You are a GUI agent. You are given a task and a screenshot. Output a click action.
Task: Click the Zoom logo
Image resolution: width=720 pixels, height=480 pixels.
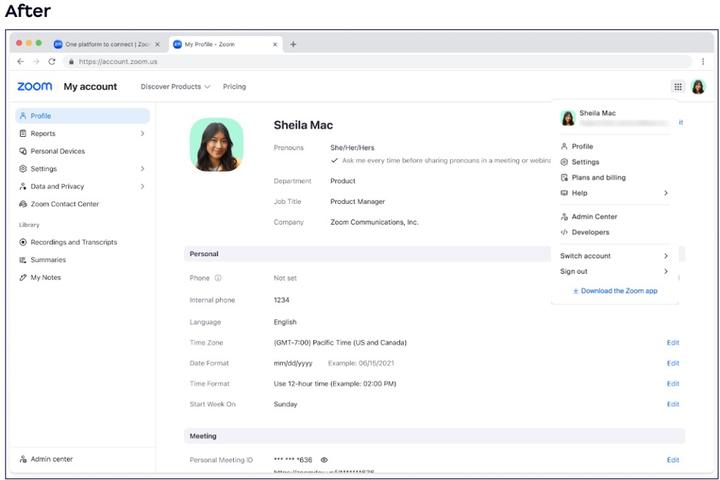click(35, 86)
